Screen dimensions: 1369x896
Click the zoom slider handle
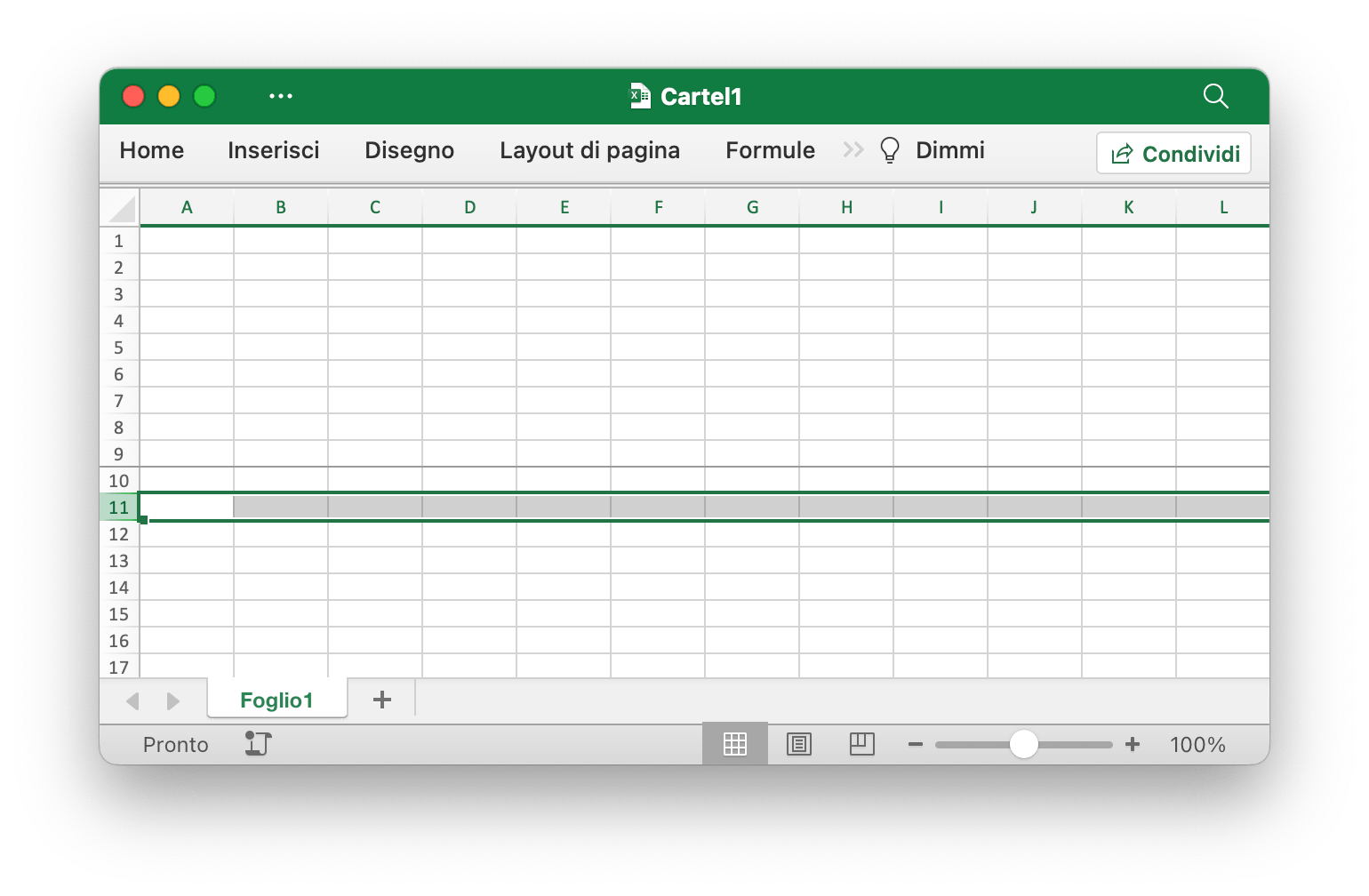click(1024, 744)
